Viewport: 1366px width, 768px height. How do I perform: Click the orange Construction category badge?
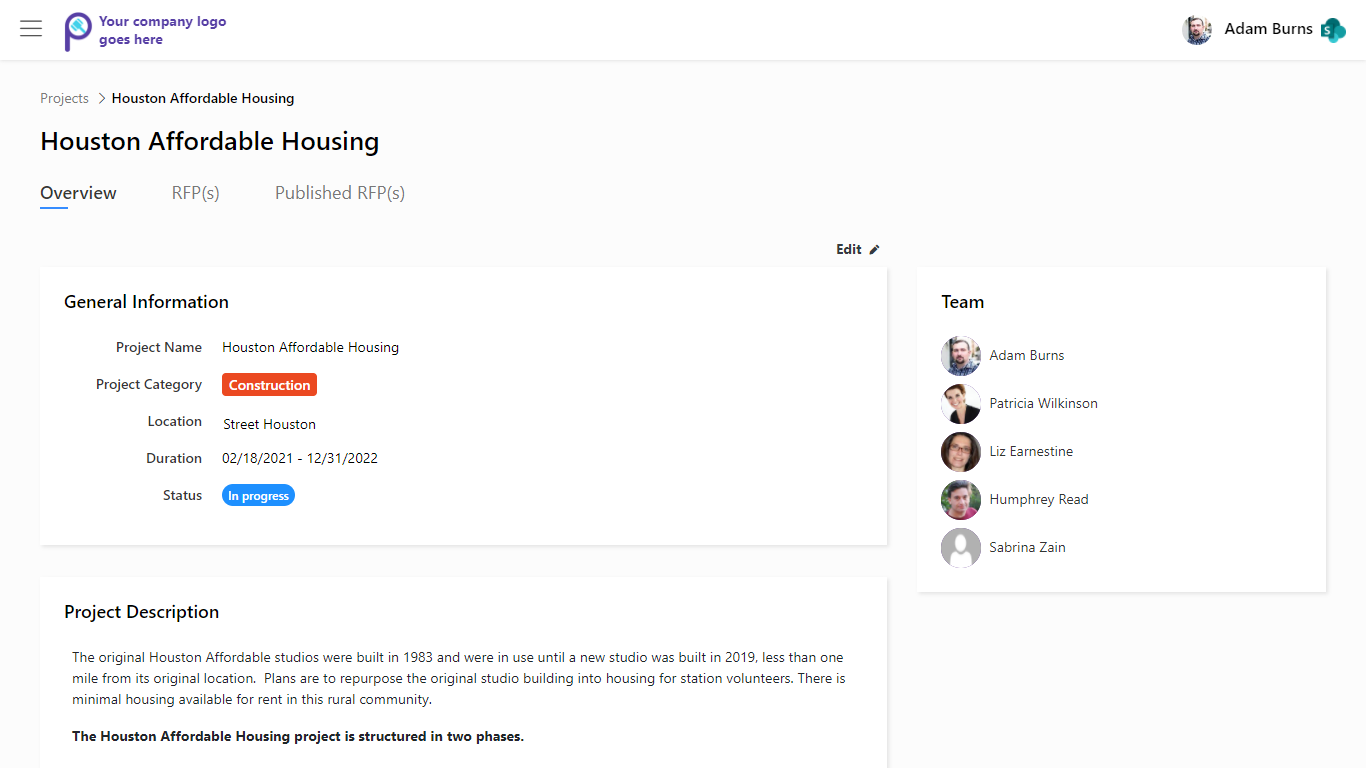coord(269,385)
